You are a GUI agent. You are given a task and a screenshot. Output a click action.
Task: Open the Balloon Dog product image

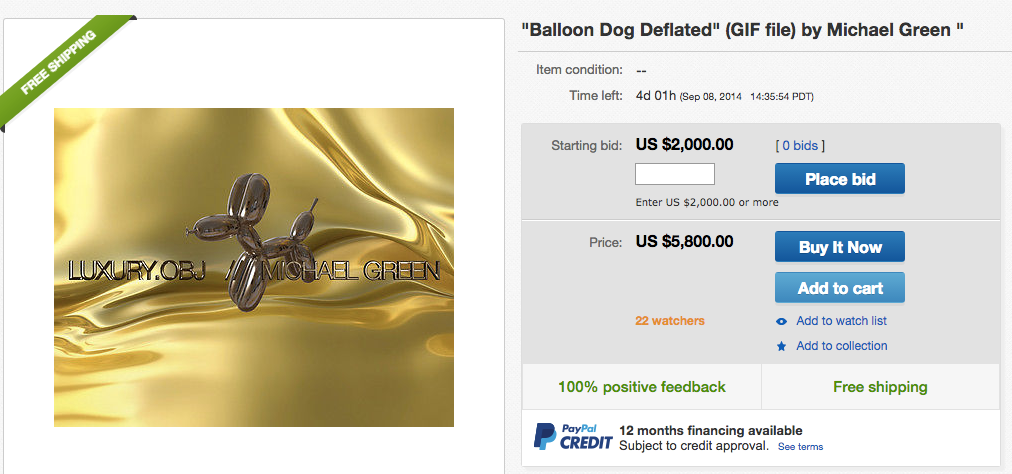click(254, 267)
